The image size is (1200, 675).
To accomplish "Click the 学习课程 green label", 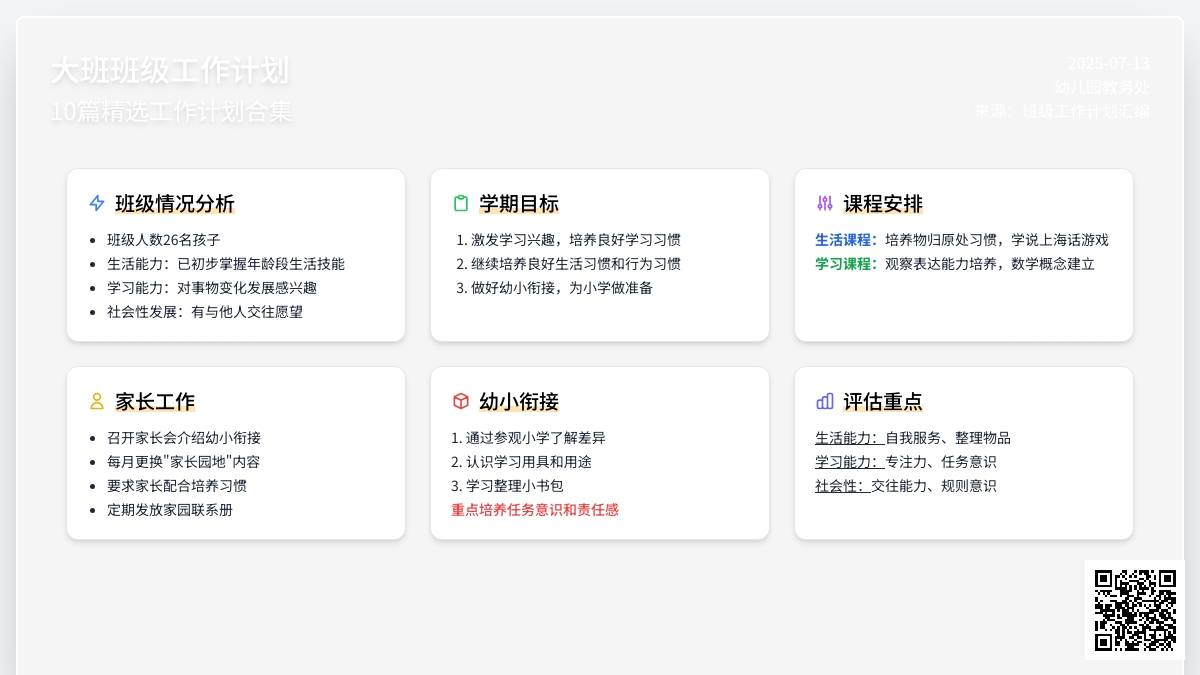I will [846, 264].
